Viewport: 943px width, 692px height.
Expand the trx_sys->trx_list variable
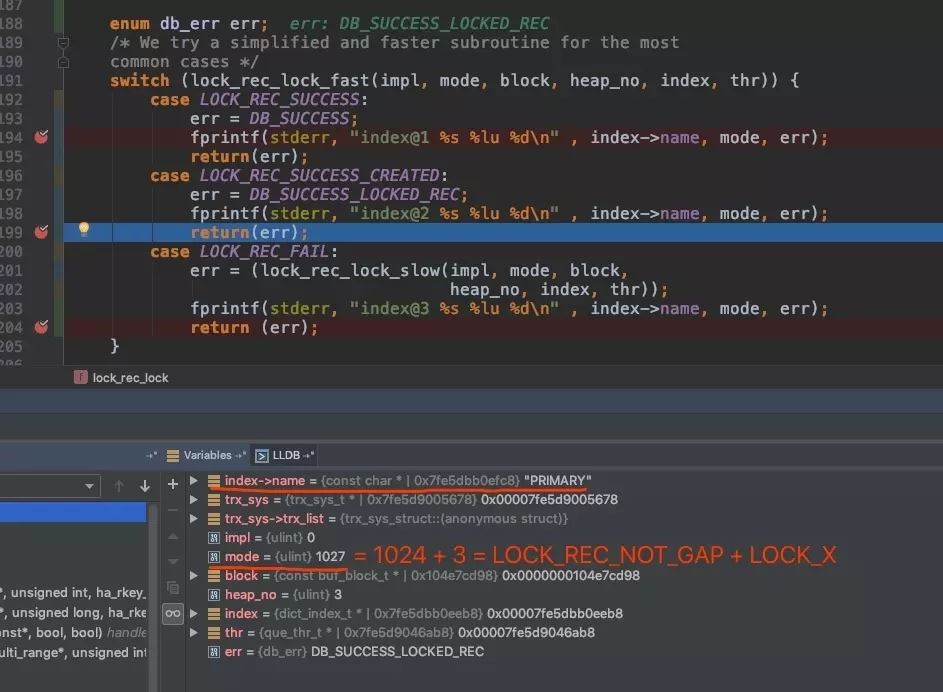point(195,519)
